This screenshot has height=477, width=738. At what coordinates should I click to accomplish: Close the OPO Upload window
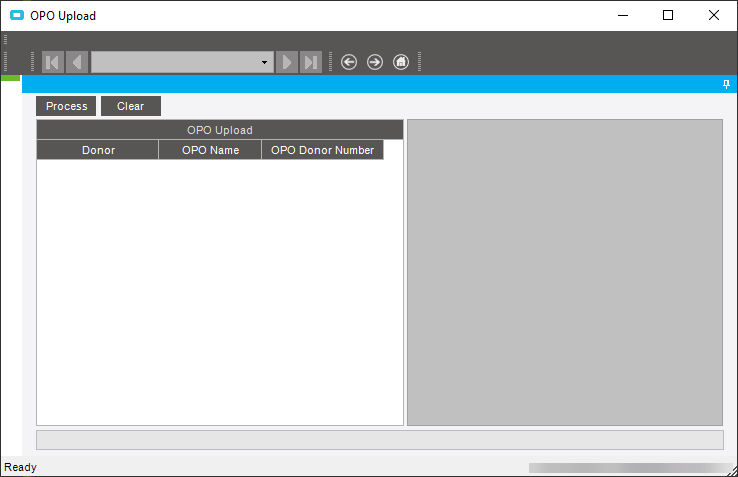tap(714, 16)
